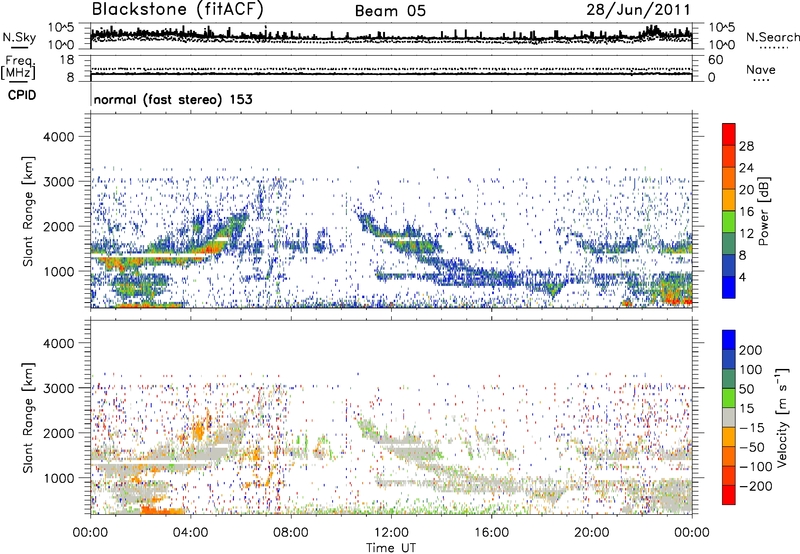Click the "Blackstone (fitACF)" plot title
Viewport: 800px width, 554px height.
177,9
